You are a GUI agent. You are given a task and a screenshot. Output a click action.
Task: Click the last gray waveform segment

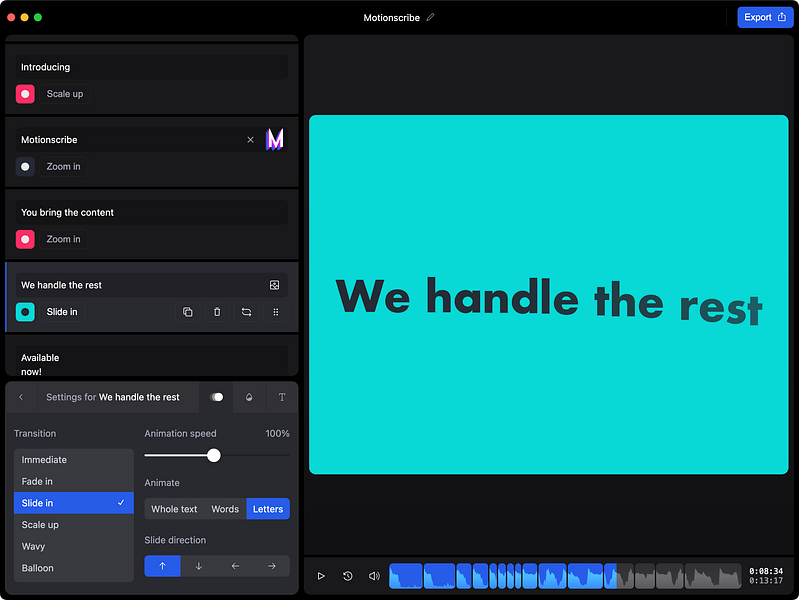coord(713,576)
